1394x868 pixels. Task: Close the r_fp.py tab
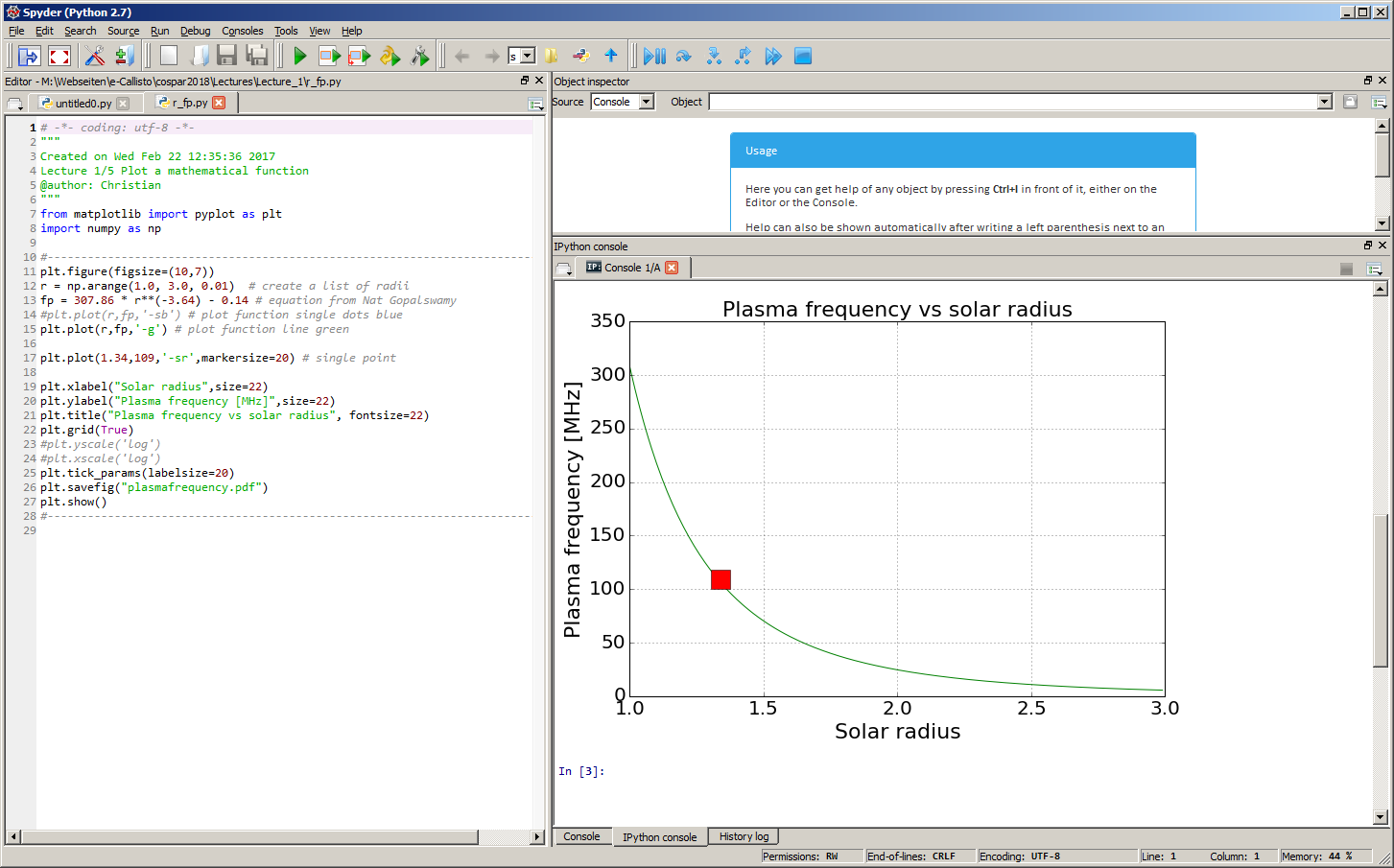(219, 103)
